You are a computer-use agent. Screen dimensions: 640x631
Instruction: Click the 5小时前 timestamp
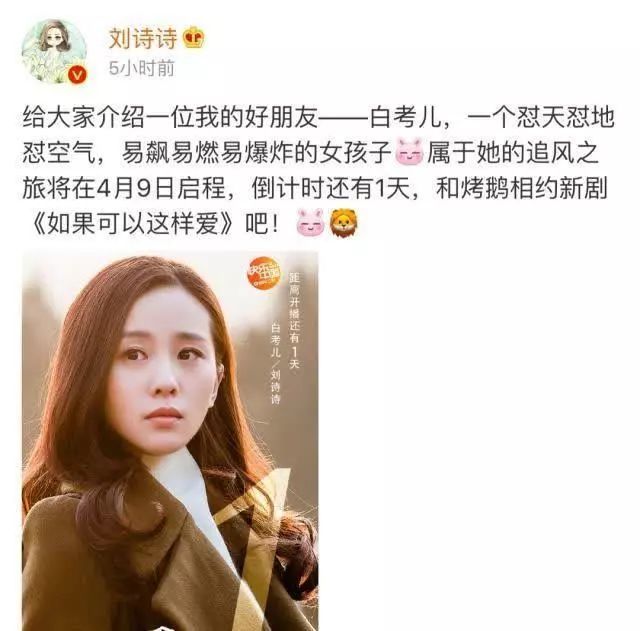142,68
